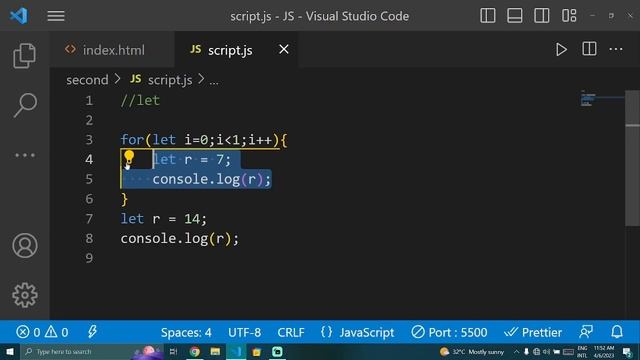Toggle the secondary side bar layout icon
The image size is (640, 360).
tap(542, 16)
